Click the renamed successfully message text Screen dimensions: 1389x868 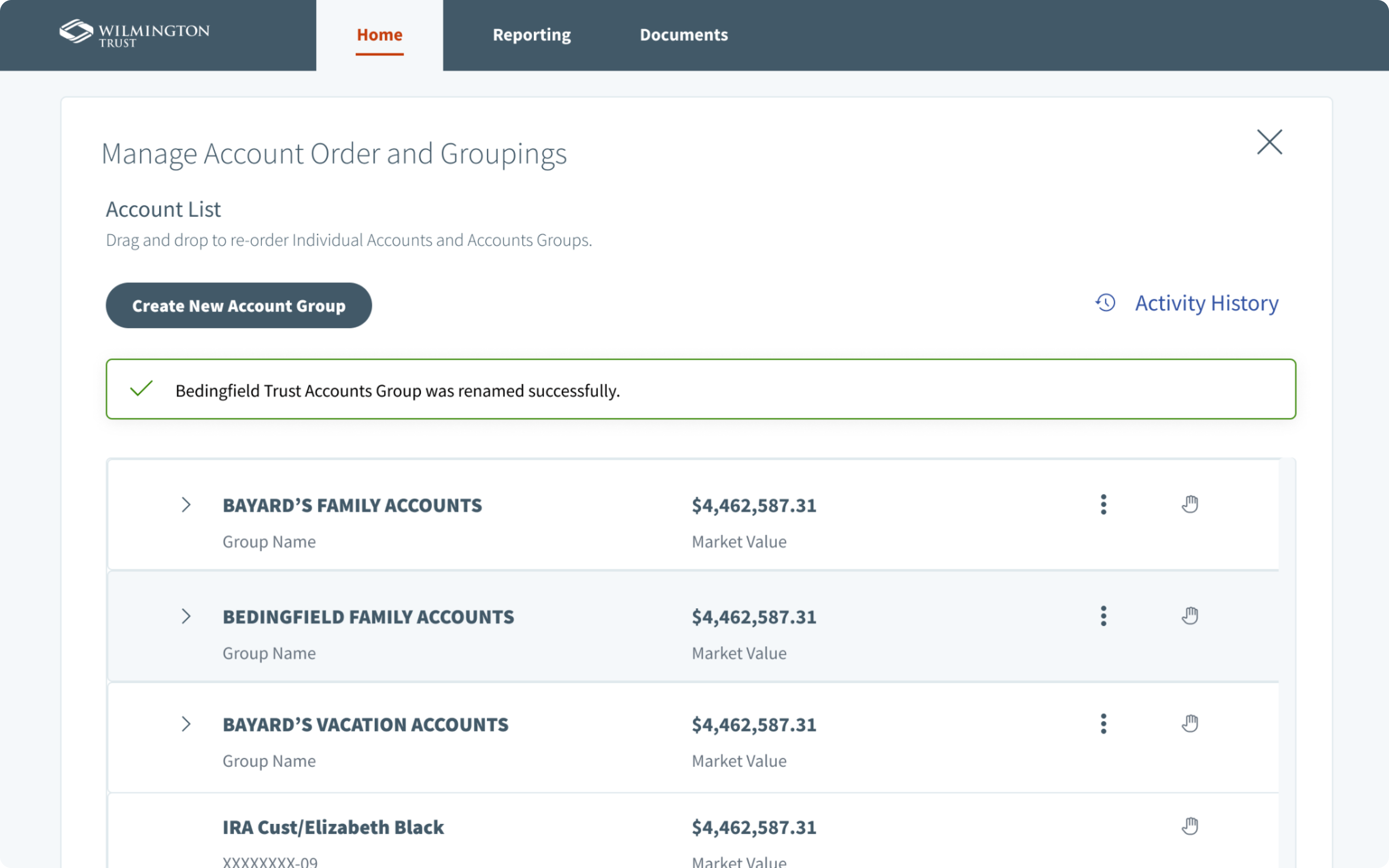(x=398, y=391)
